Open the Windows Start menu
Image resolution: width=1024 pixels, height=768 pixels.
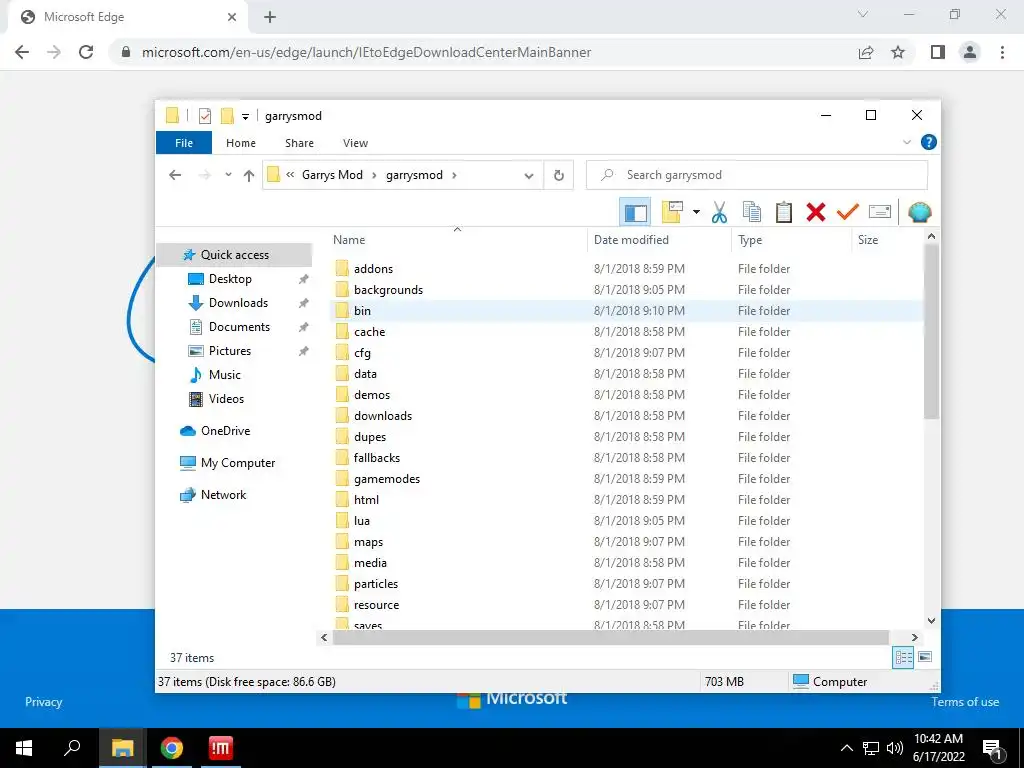coord(24,748)
